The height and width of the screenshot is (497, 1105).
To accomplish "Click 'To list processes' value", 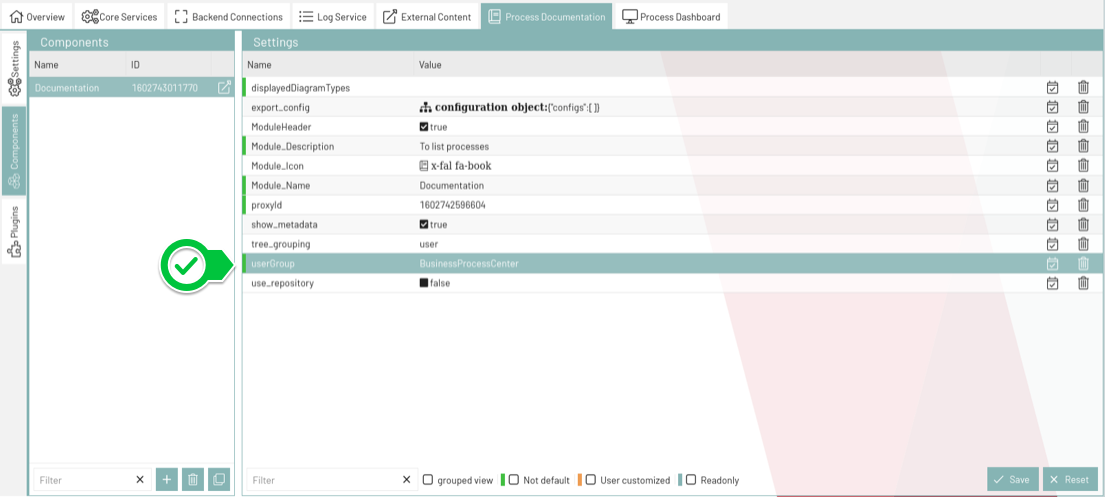I will point(454,147).
